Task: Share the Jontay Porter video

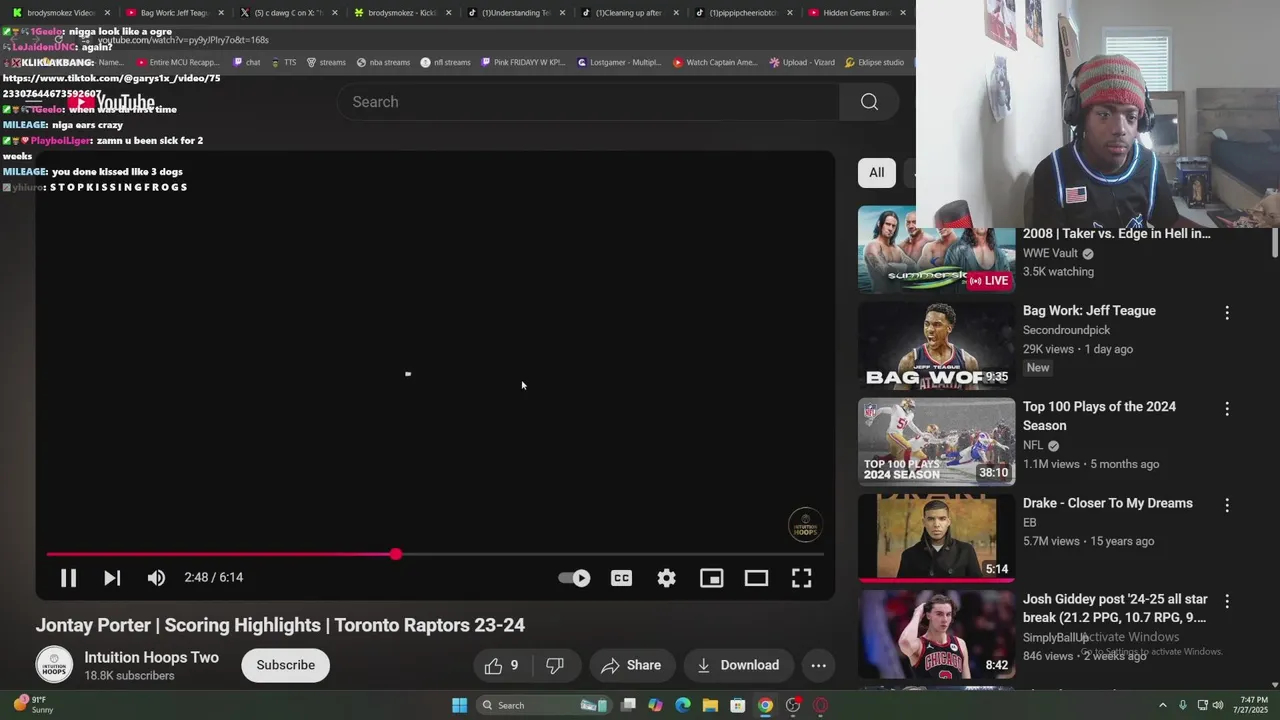Action: [631, 665]
